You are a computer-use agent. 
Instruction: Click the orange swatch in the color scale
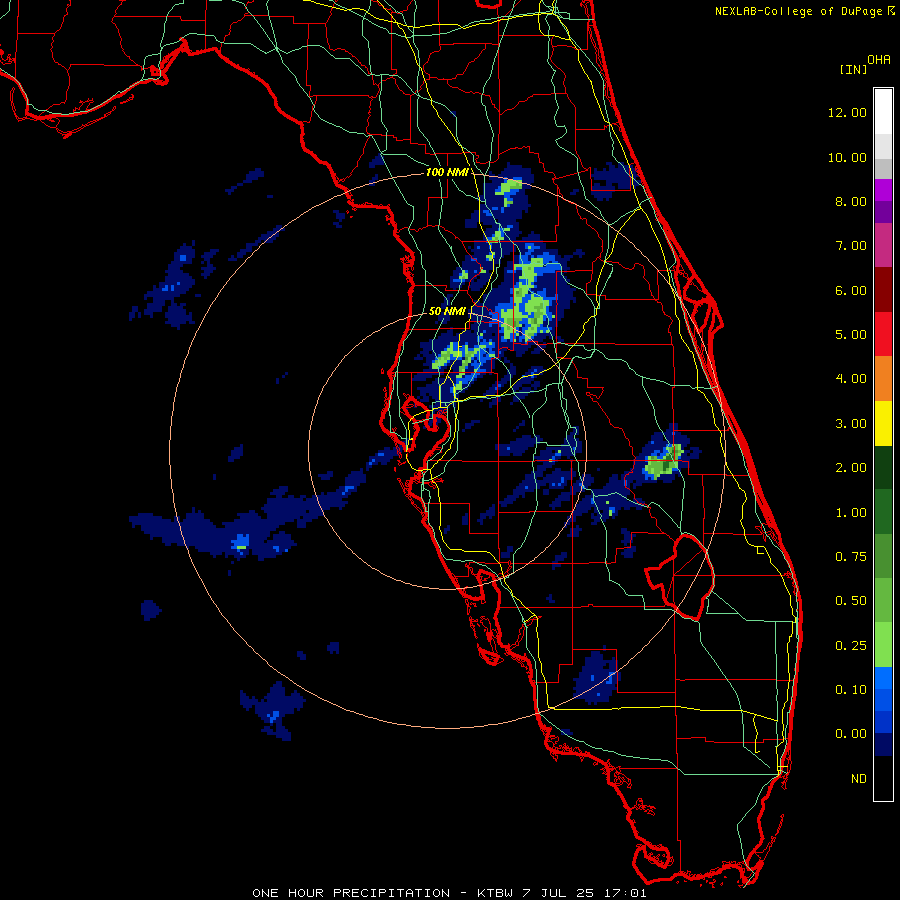(883, 378)
